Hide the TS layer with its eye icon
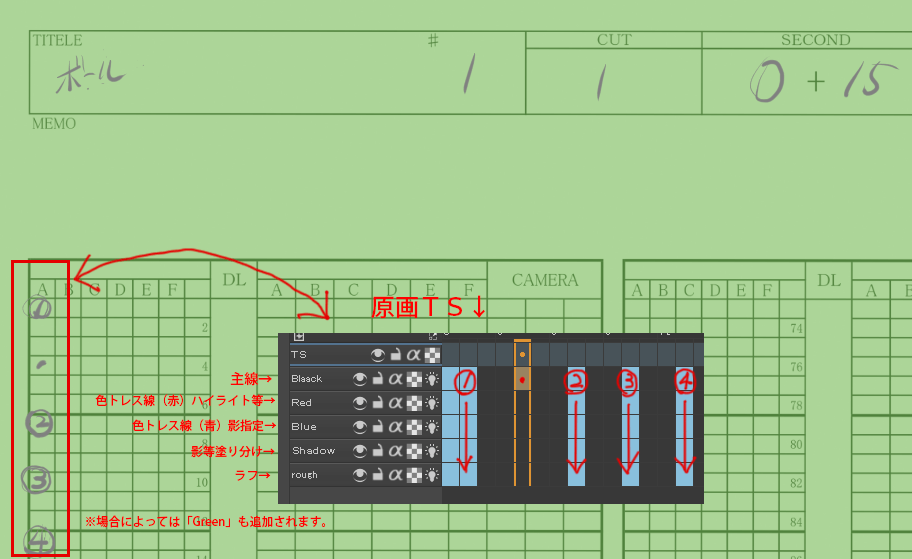912x559 pixels. [377, 354]
